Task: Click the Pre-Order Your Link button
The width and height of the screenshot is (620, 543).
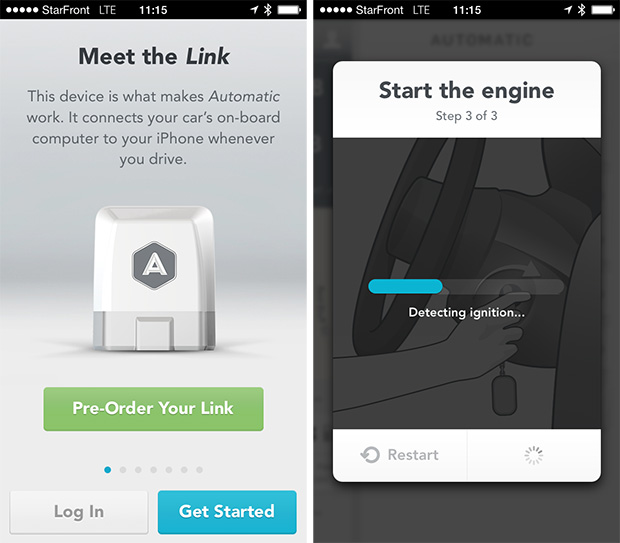Action: point(153,409)
